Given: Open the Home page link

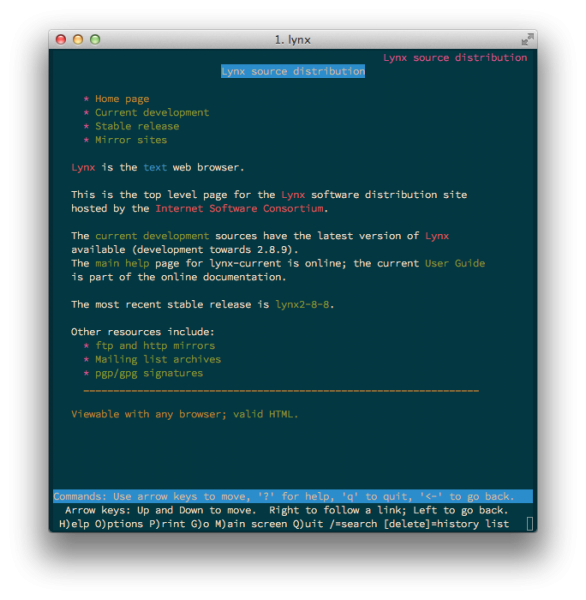Looking at the screenshot, I should point(122,99).
